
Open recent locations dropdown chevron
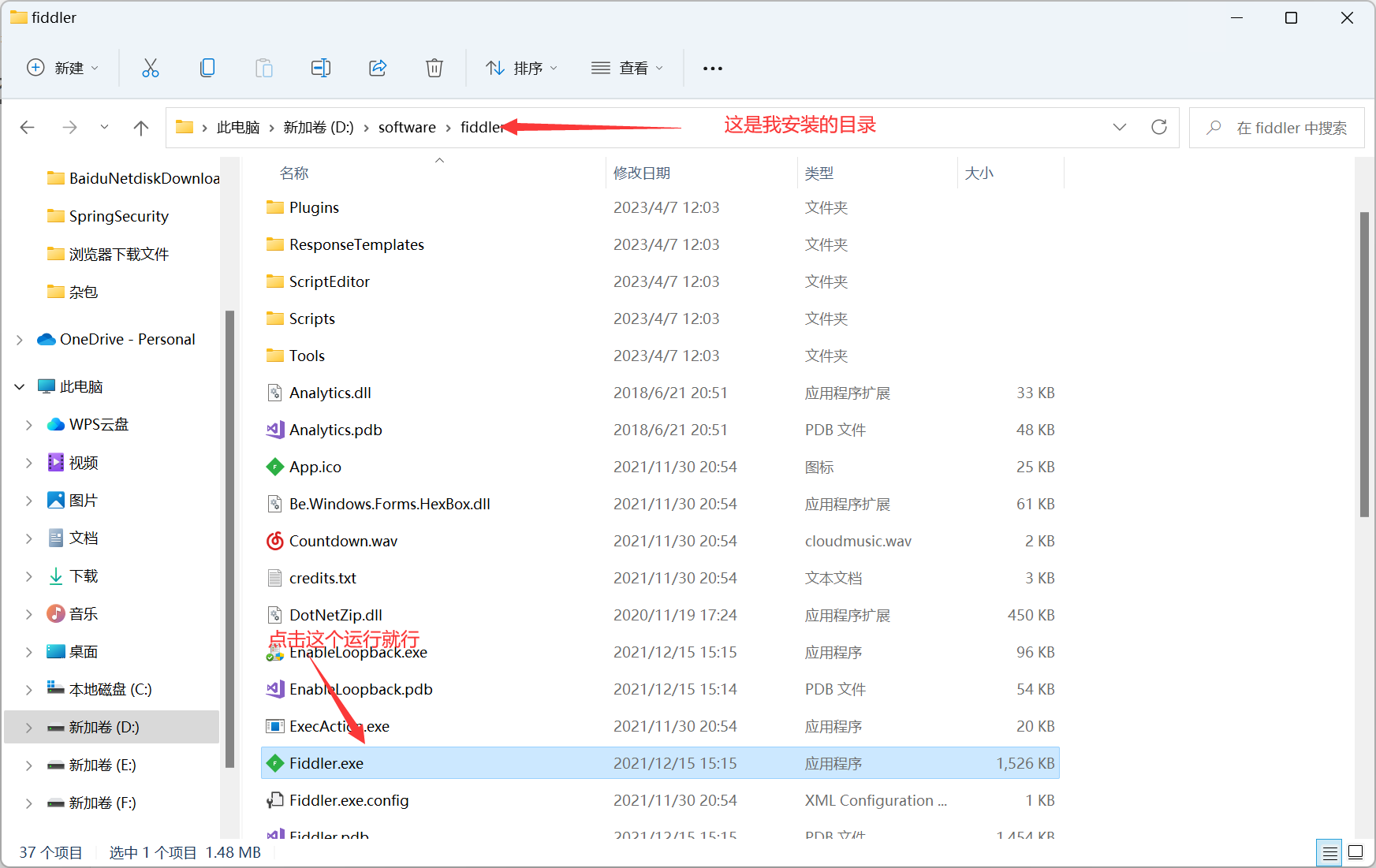tap(104, 127)
